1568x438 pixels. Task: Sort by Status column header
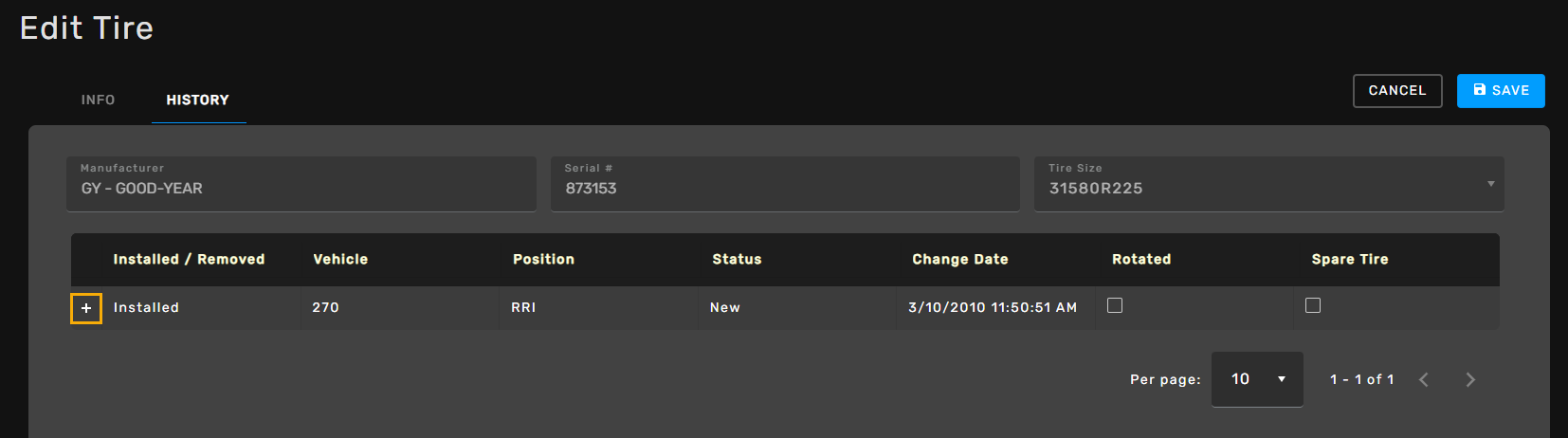tap(737, 259)
